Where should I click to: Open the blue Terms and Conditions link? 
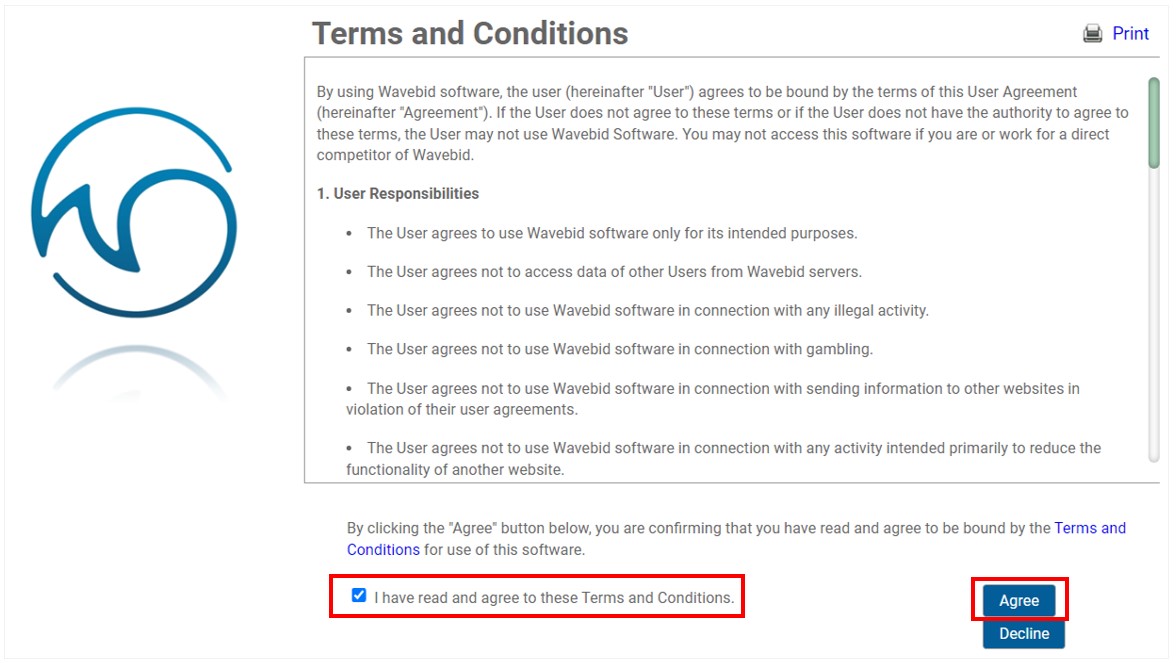[1089, 528]
